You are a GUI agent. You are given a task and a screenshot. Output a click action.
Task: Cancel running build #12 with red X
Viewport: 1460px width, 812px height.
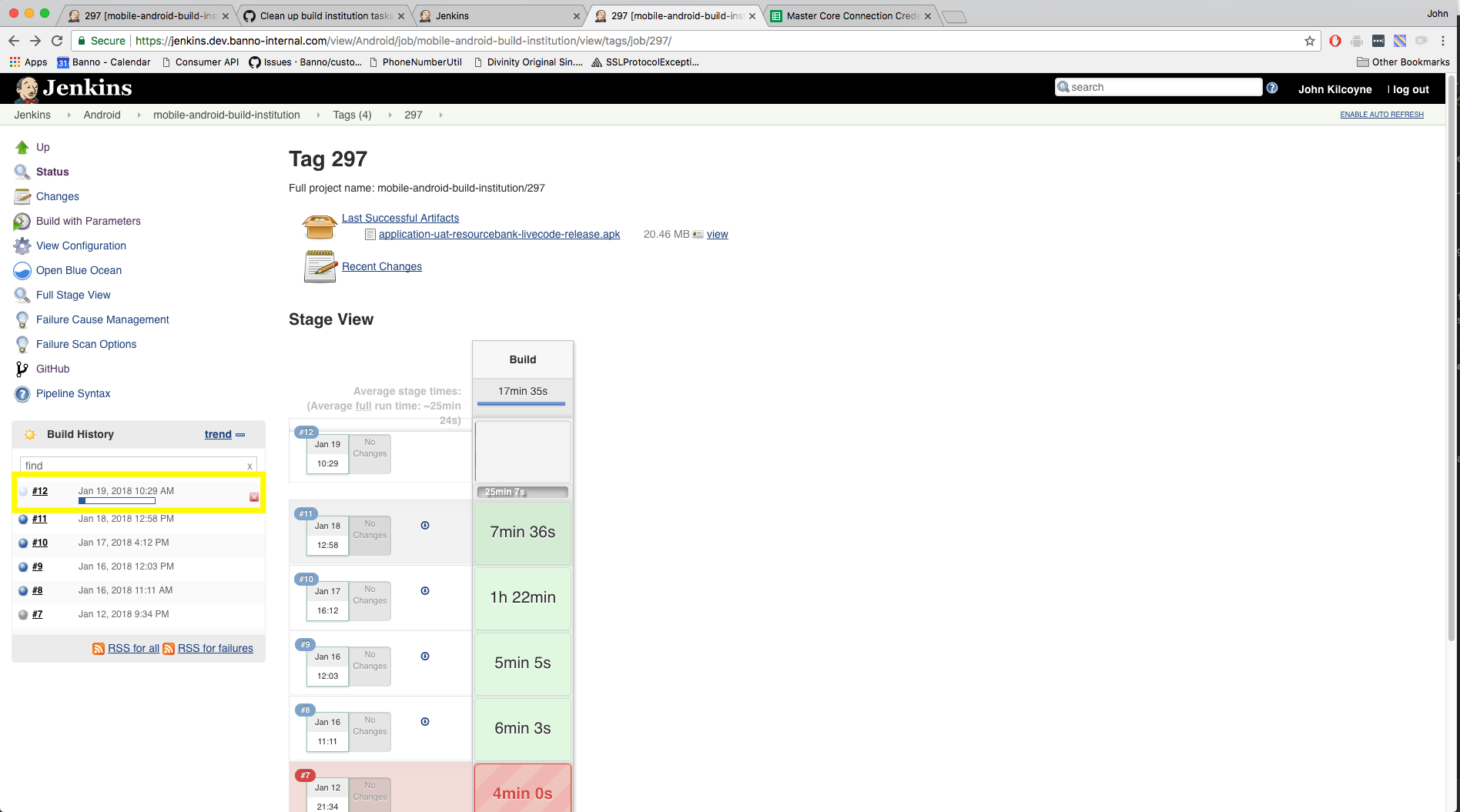pyautogui.click(x=254, y=497)
